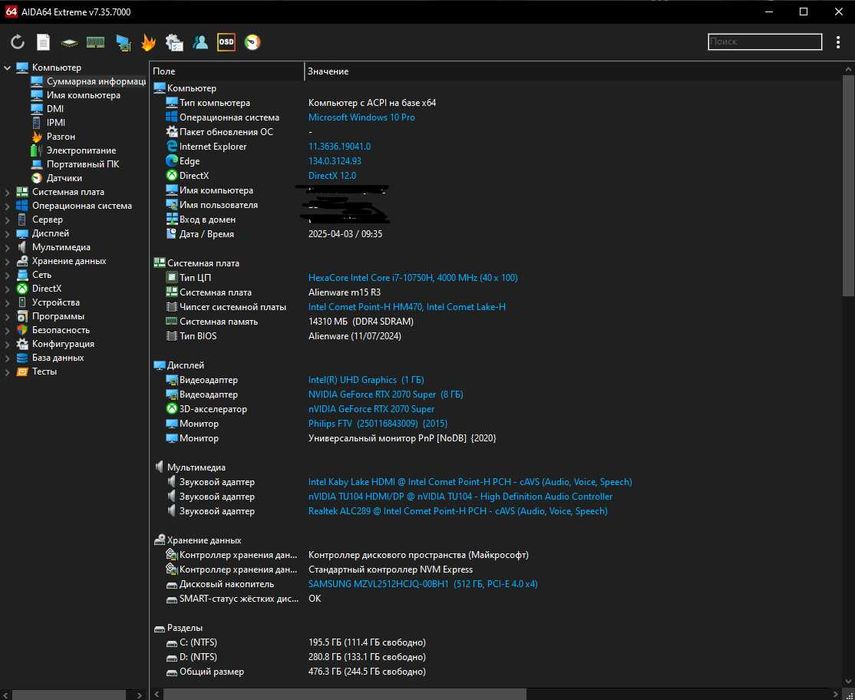This screenshot has height=700, width=855.
Task: Collapse the Компьютер tree node
Action: click(8, 68)
